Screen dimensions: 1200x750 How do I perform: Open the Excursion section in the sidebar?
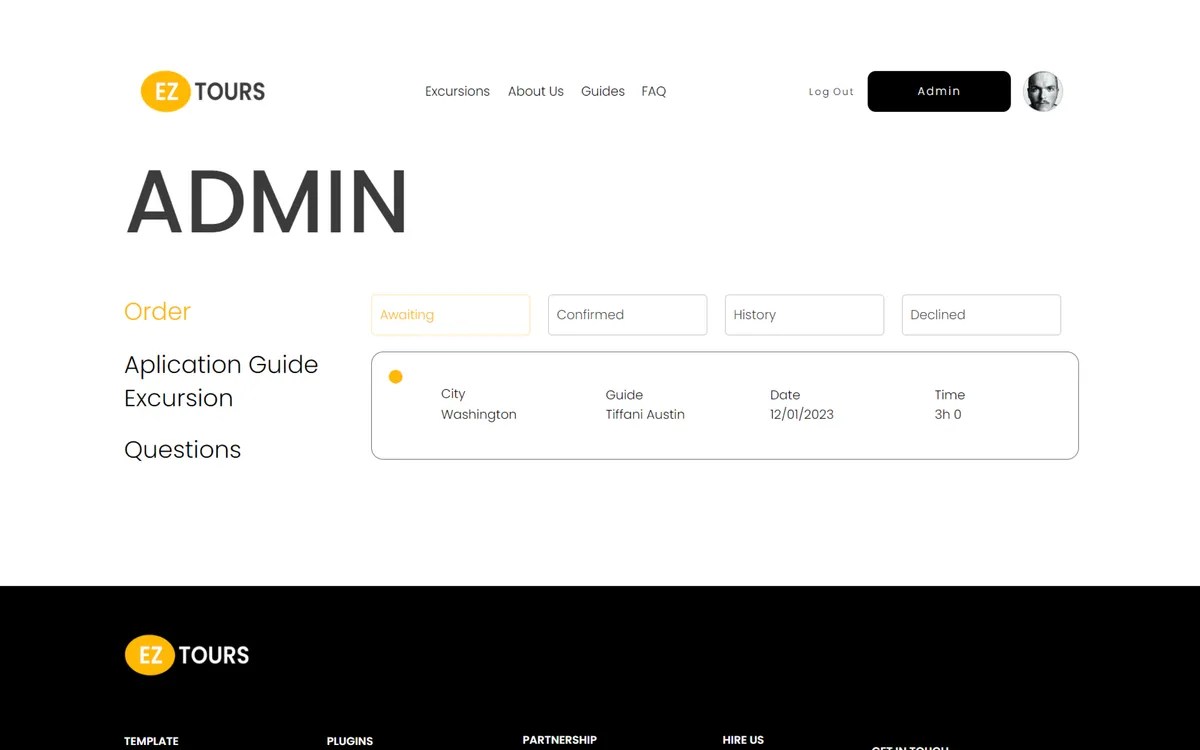[x=178, y=398]
